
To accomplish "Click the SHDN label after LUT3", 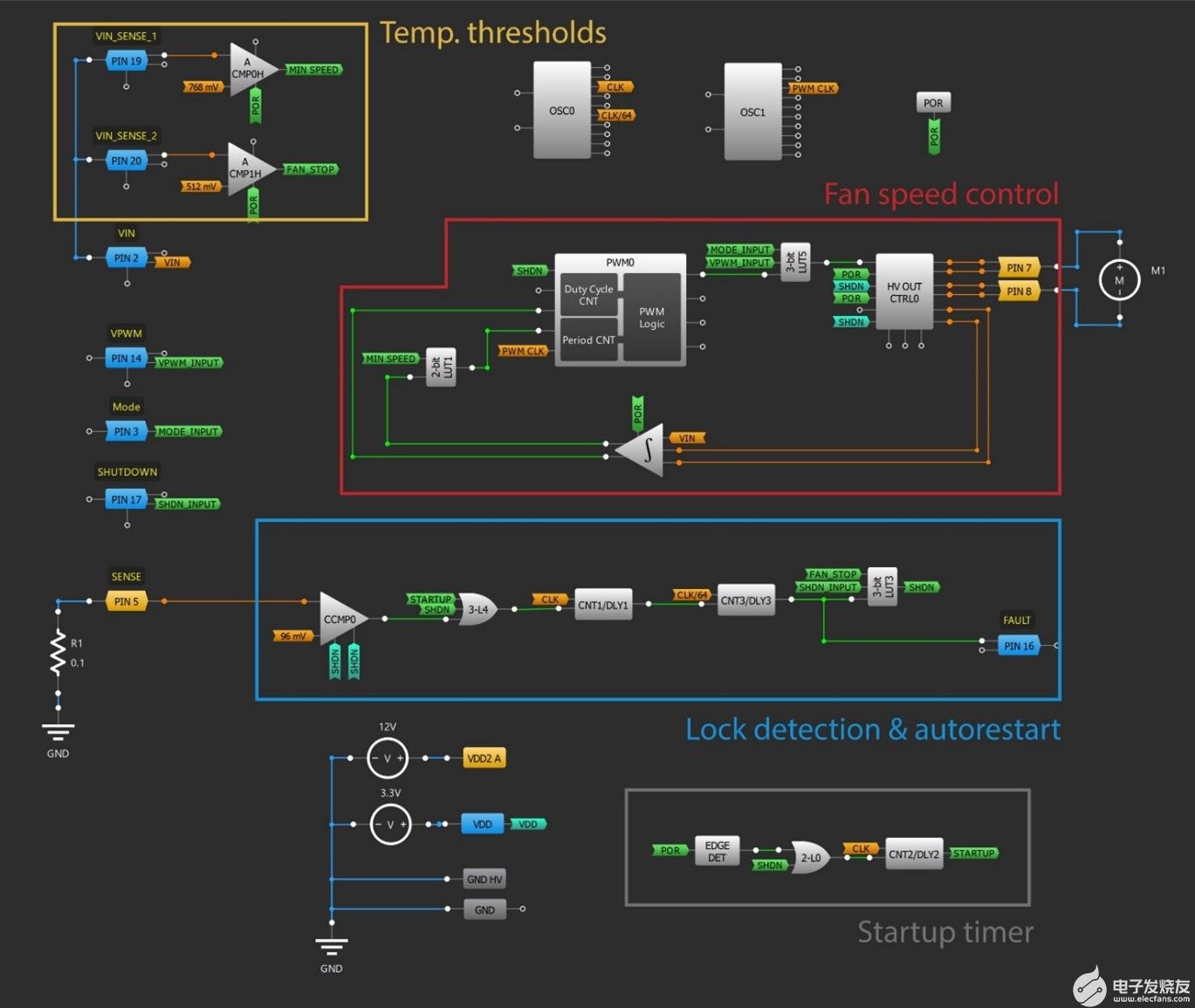I will tap(921, 587).
